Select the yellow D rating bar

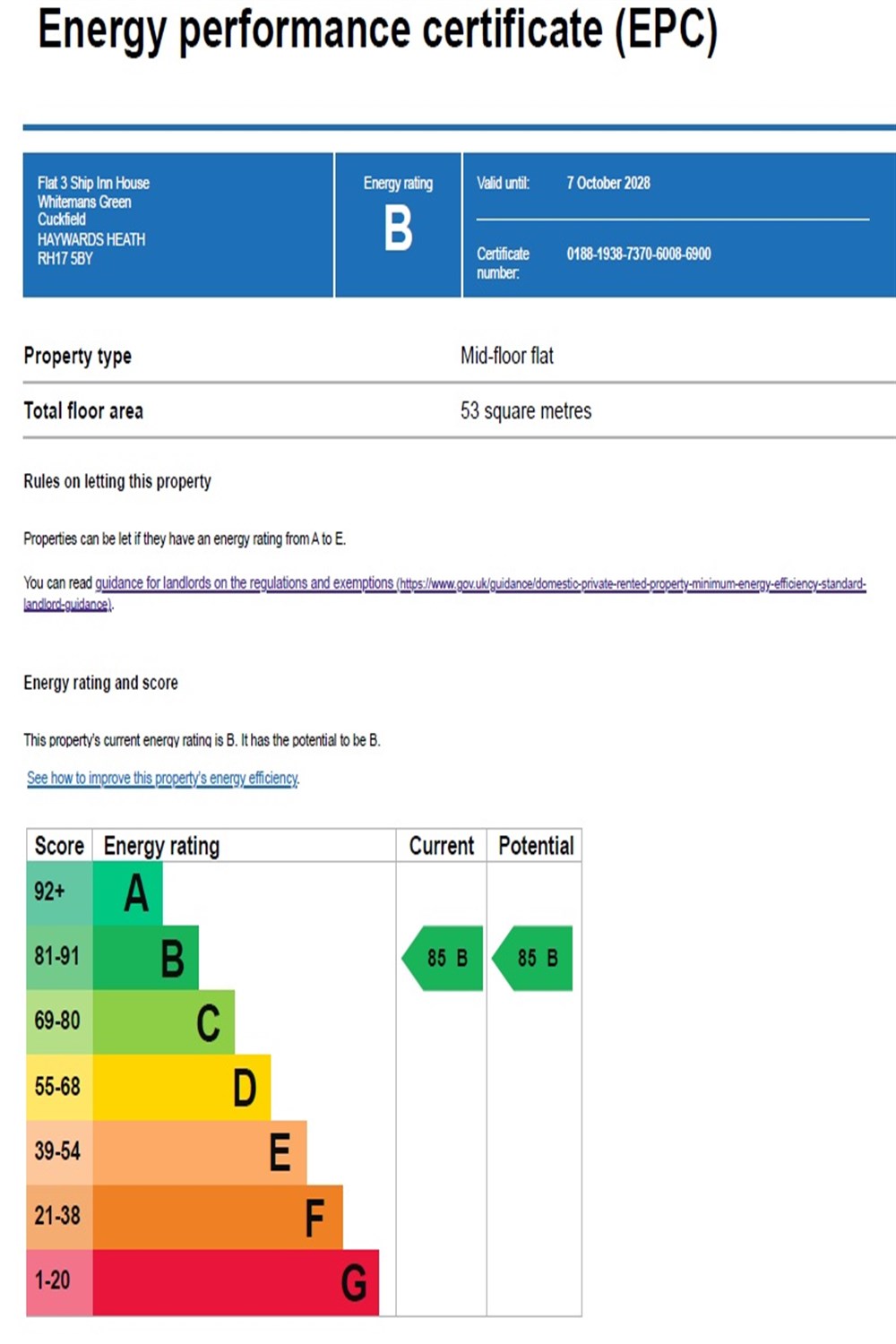(x=182, y=1087)
